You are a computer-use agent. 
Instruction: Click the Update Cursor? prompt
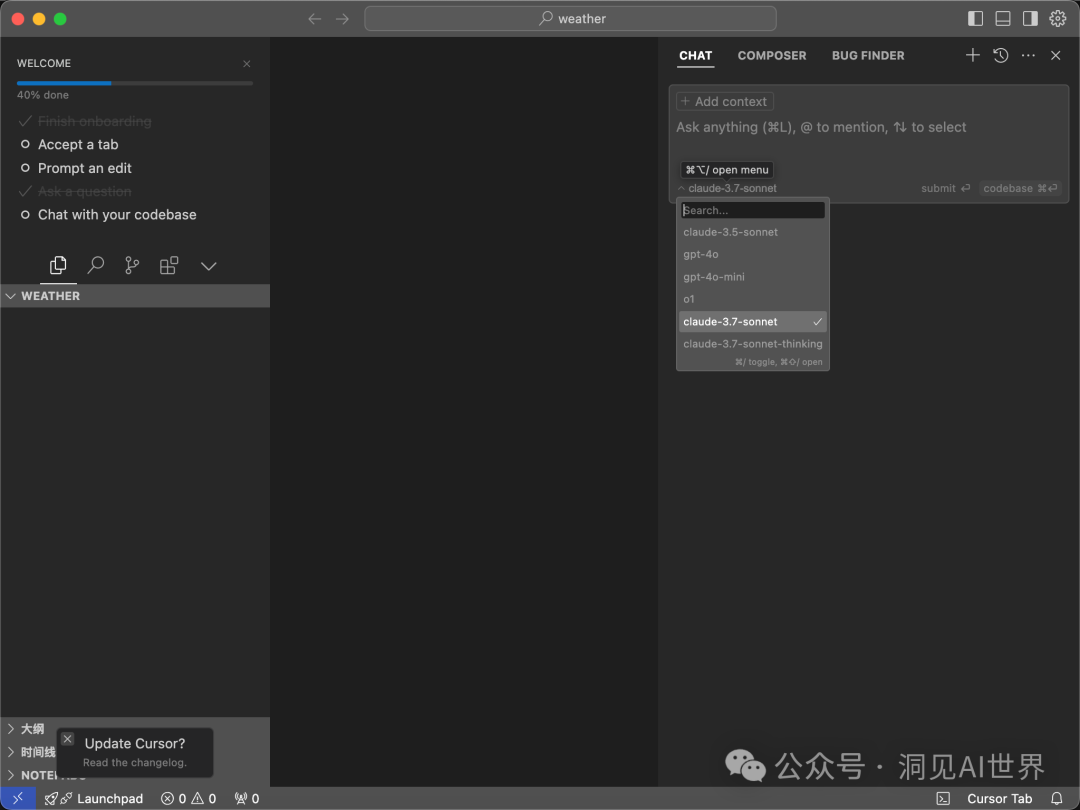(135, 744)
